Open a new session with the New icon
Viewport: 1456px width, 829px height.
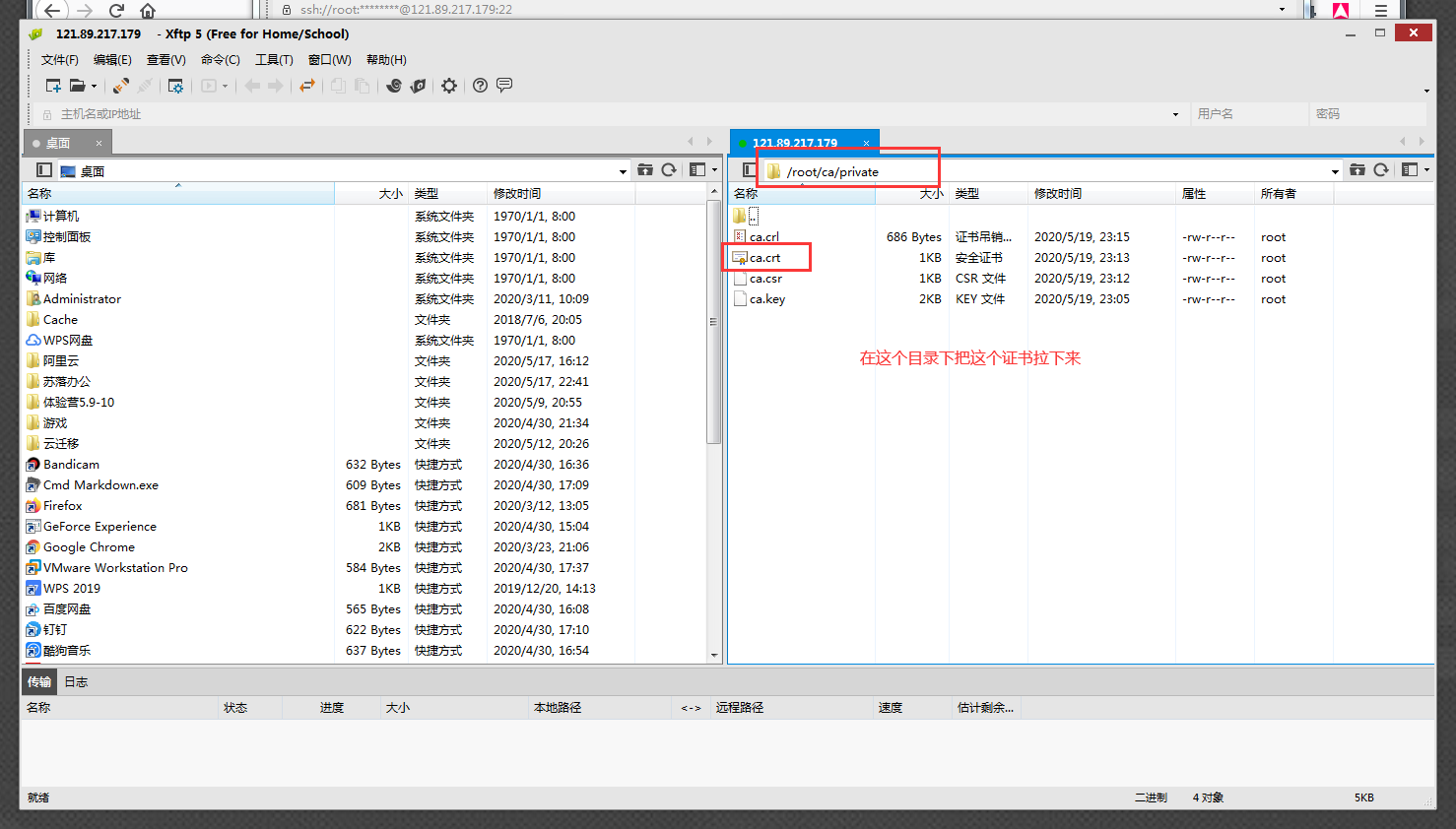[53, 86]
